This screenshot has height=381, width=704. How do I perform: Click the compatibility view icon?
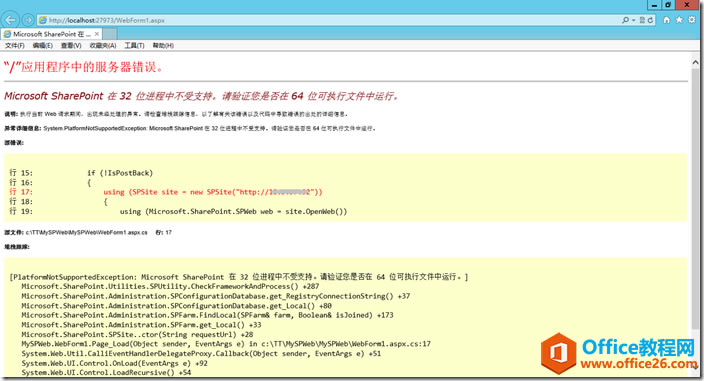tap(642, 20)
